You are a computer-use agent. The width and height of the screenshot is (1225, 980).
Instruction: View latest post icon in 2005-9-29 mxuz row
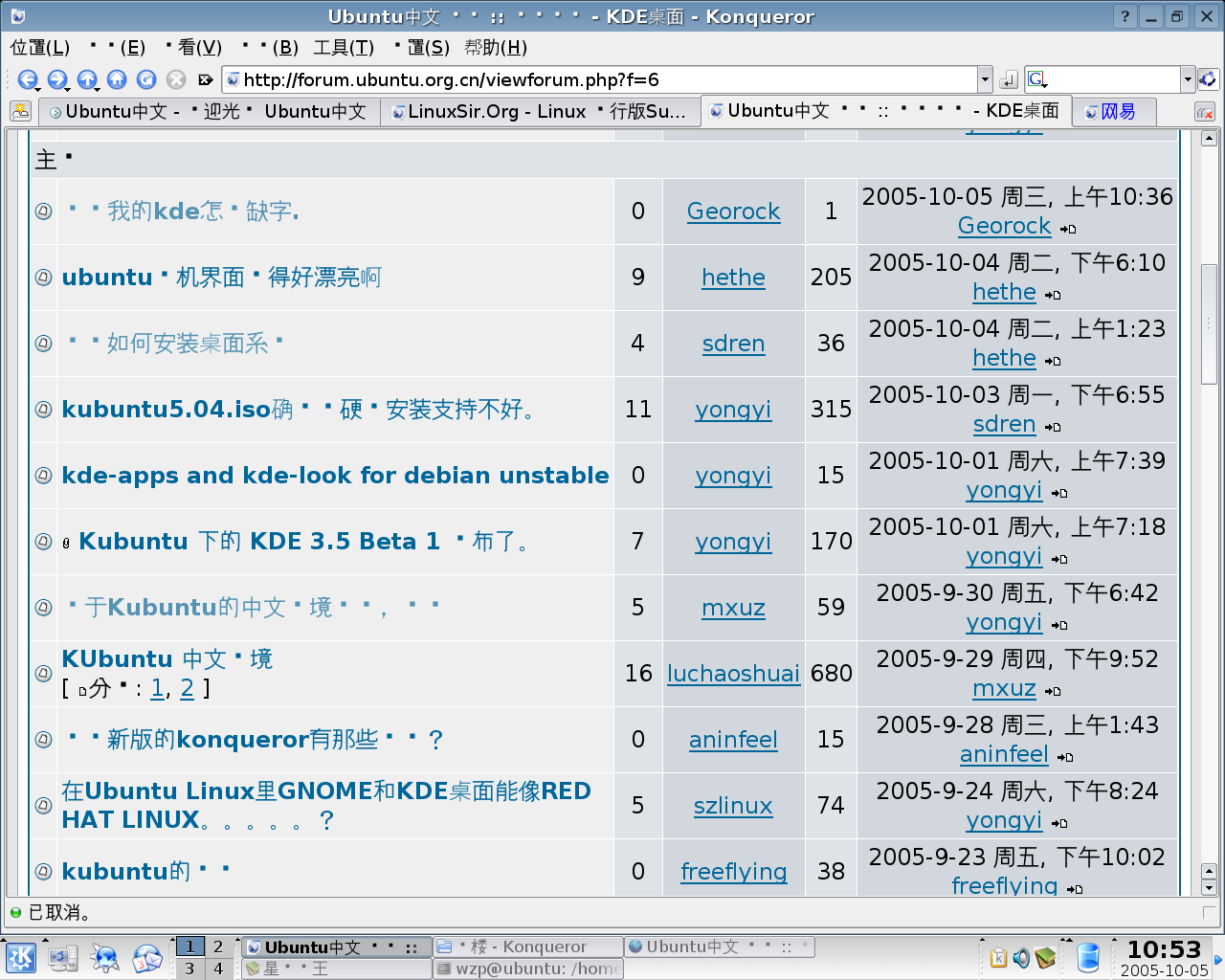[1053, 691]
